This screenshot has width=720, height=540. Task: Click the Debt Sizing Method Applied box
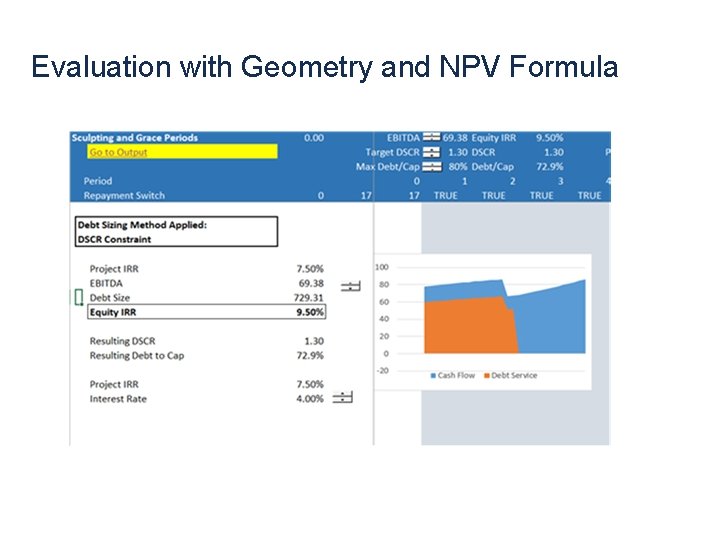176,231
